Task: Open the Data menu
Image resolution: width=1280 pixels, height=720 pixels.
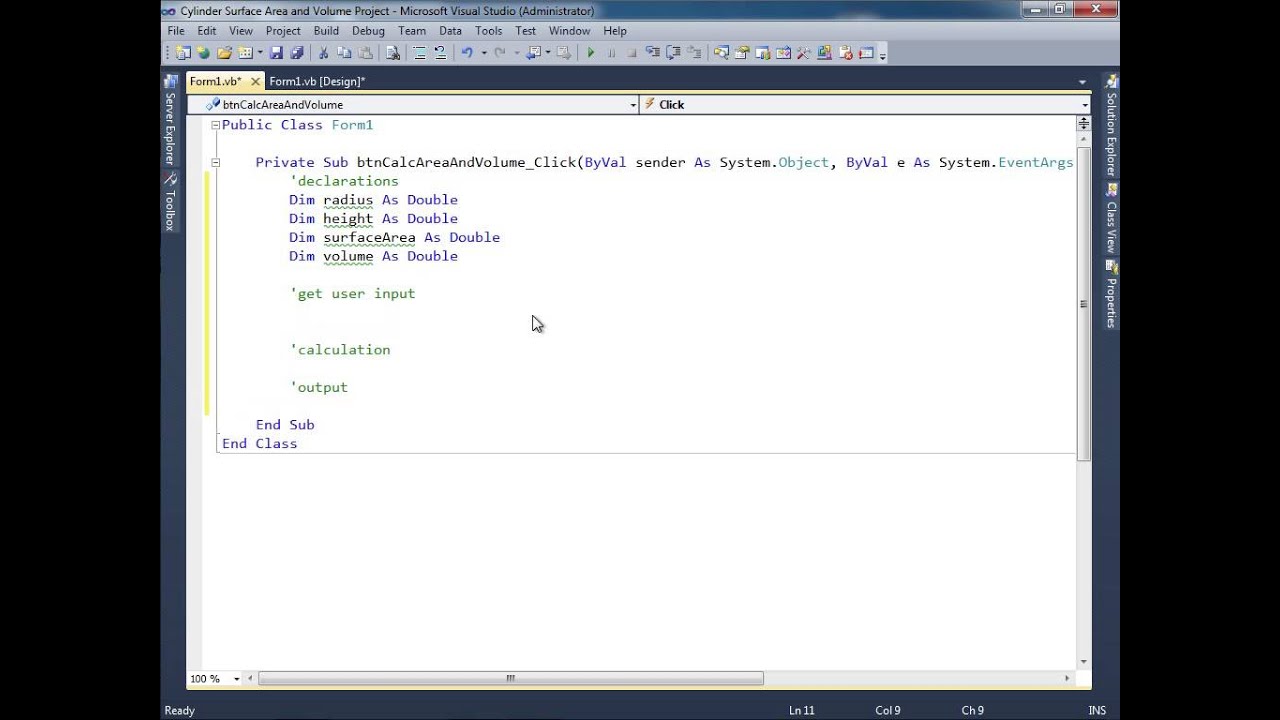Action: (x=450, y=31)
